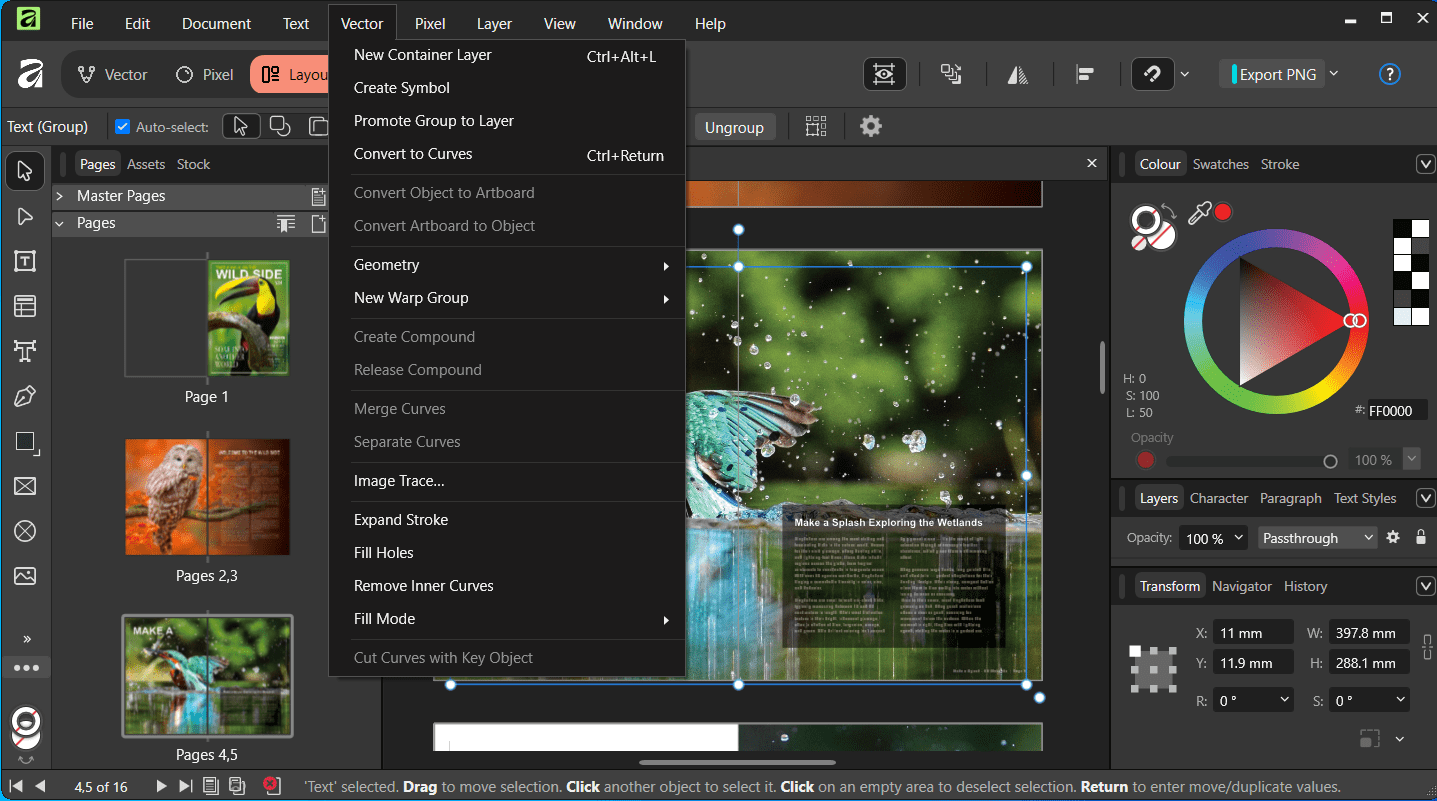Toggle the Auto-select checkbox
This screenshot has height=801, width=1437.
click(123, 127)
